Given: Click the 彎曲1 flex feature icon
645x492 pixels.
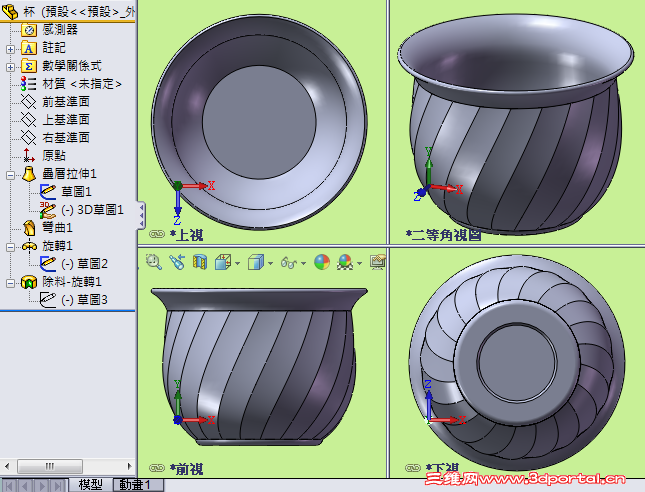Looking at the screenshot, I should pos(29,227).
